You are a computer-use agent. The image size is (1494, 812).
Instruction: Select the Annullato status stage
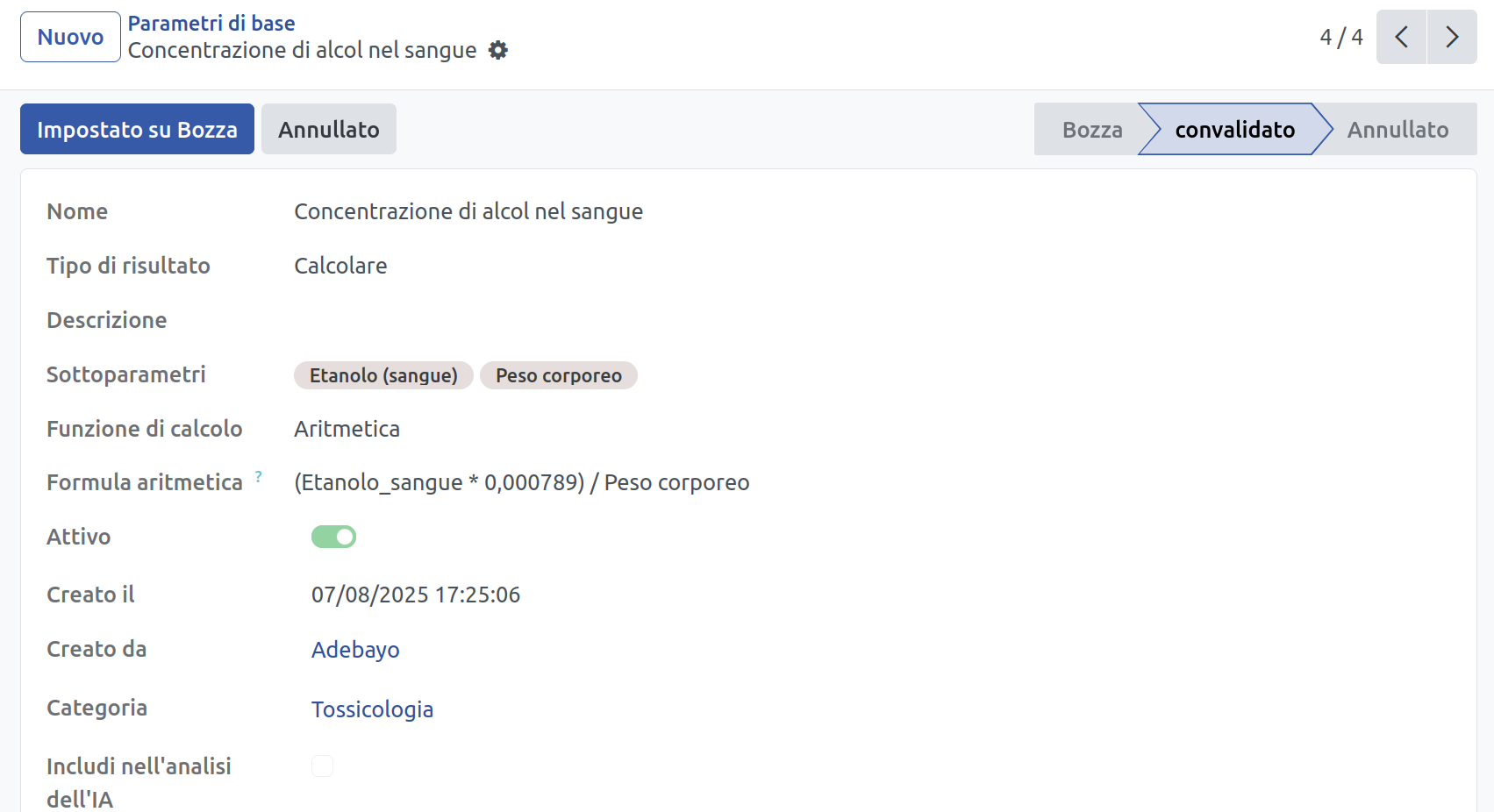coord(1397,130)
